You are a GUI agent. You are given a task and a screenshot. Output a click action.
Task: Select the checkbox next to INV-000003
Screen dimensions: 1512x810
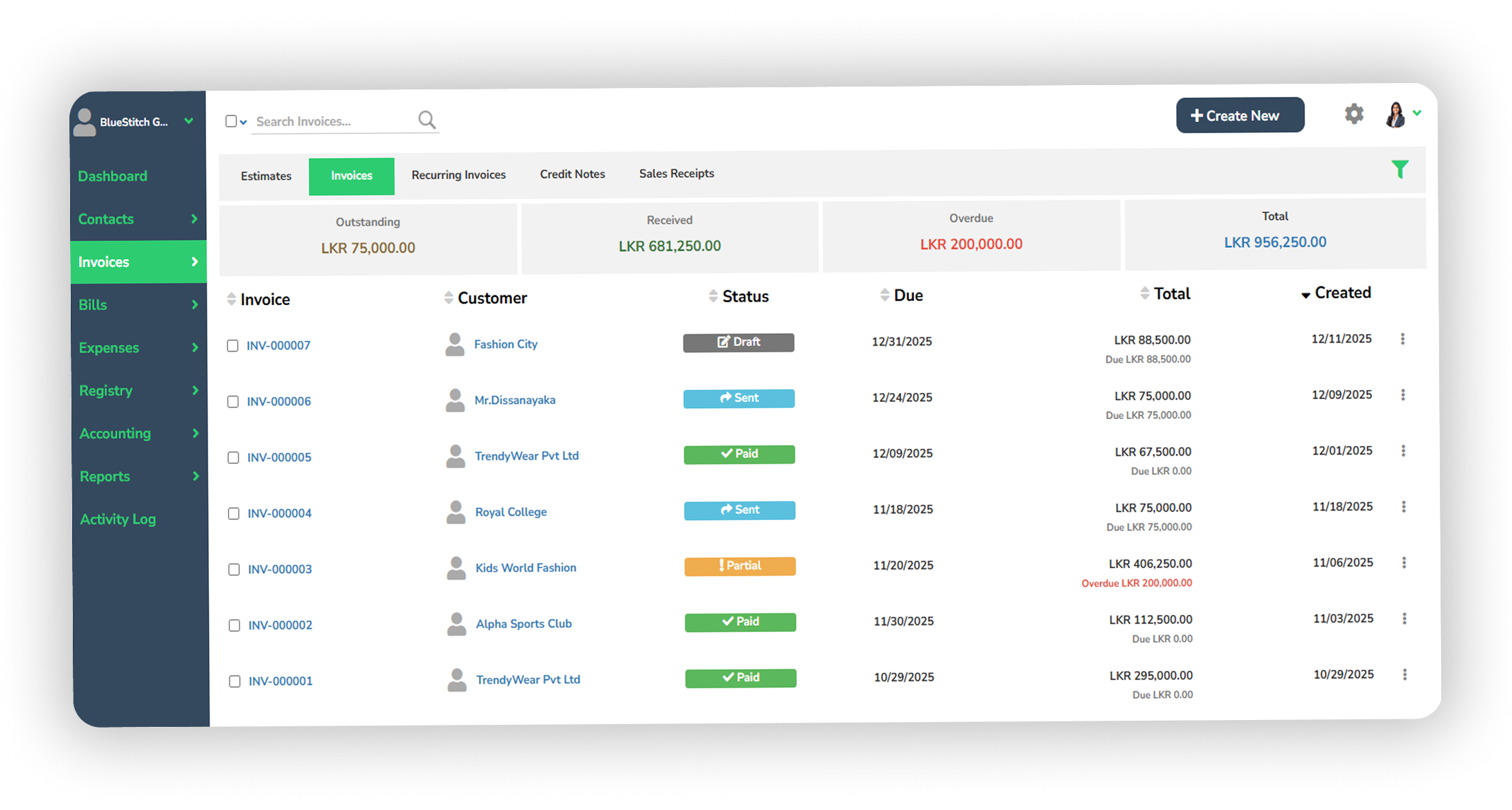[233, 570]
